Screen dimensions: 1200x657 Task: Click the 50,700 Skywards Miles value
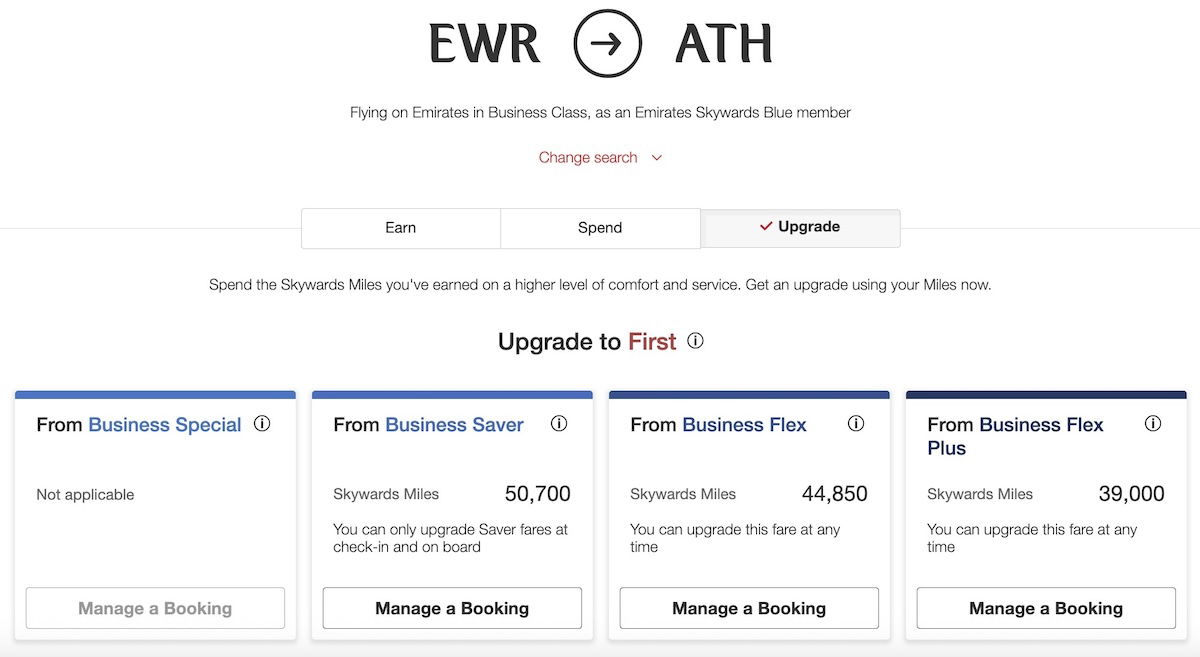point(538,494)
